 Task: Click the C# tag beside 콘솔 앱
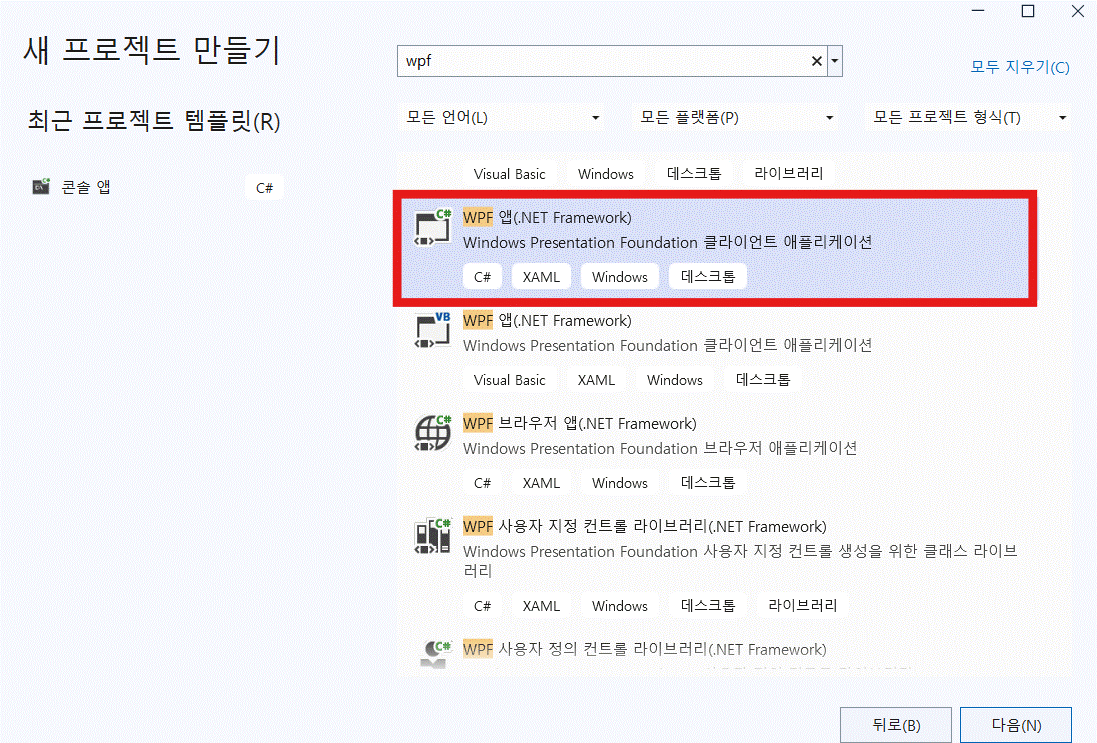pos(264,187)
